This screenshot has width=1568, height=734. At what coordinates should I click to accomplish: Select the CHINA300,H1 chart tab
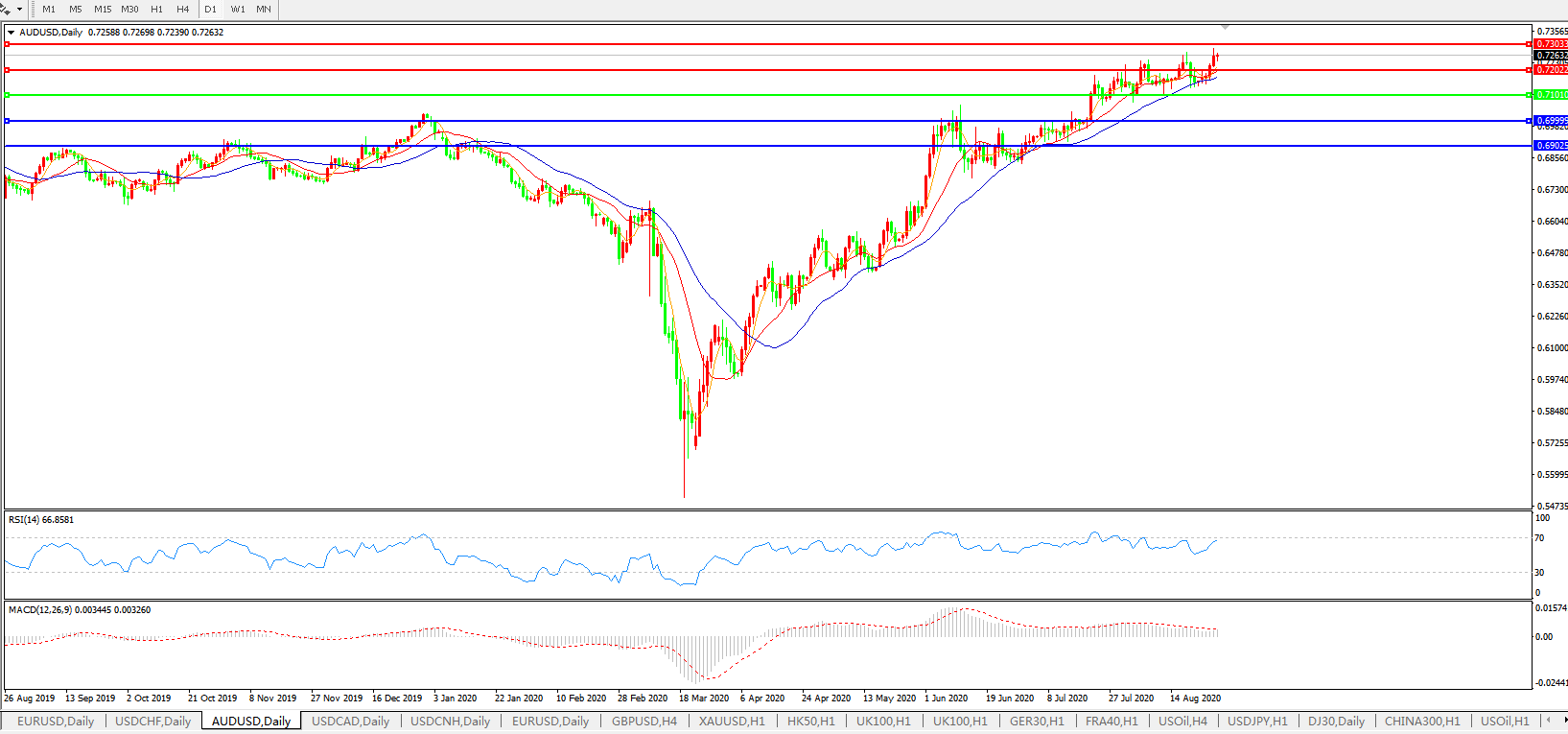coord(1422,721)
